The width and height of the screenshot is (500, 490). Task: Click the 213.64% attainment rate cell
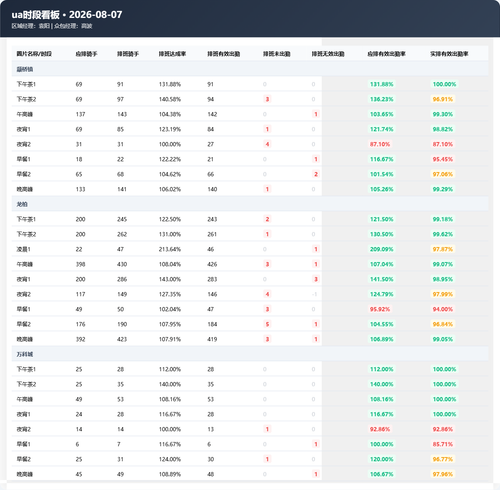click(170, 249)
